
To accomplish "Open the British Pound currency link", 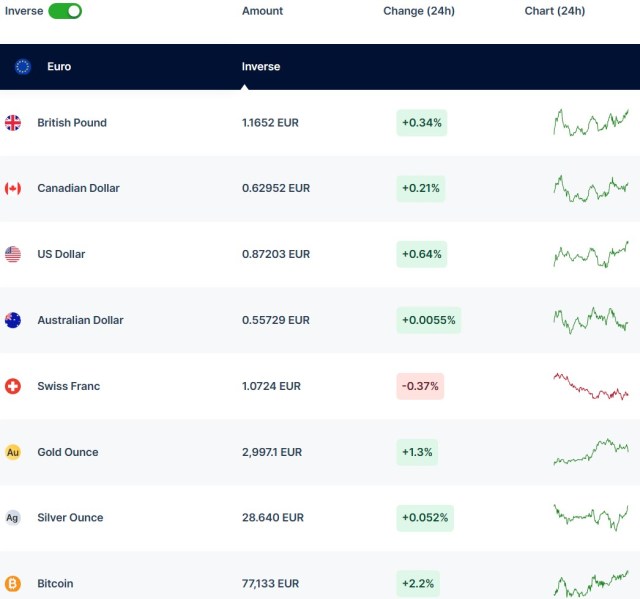I will 72,123.
